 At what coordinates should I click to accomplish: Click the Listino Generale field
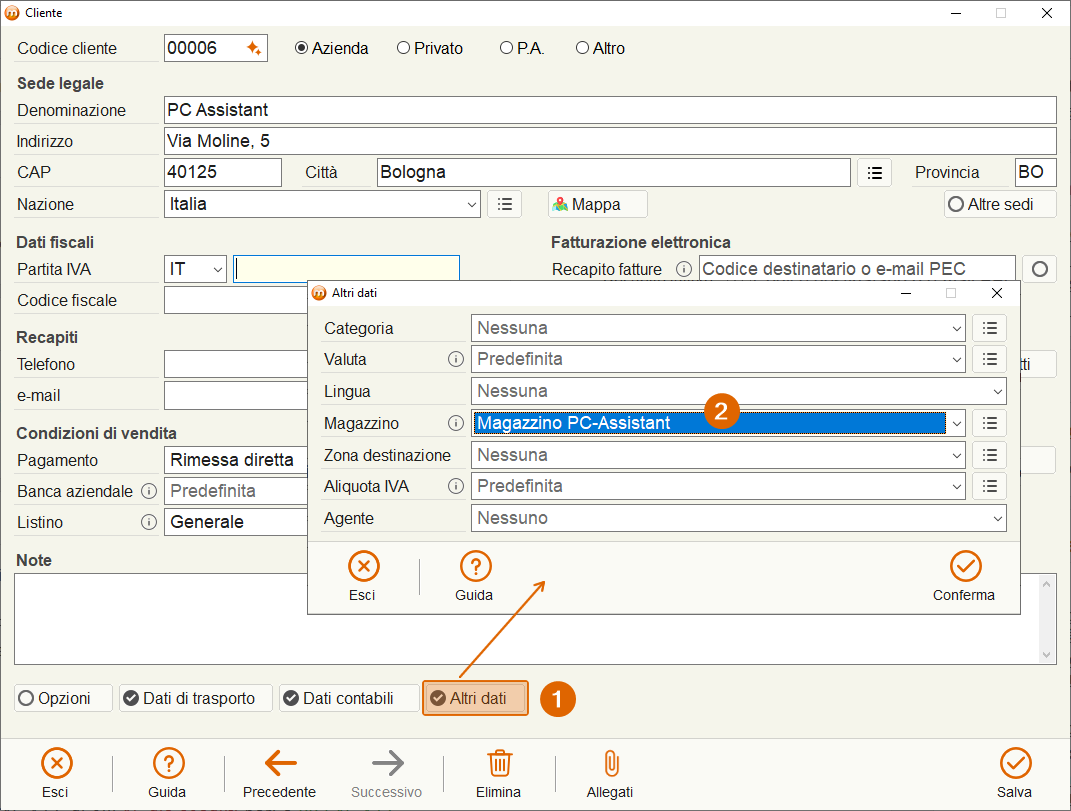236,522
